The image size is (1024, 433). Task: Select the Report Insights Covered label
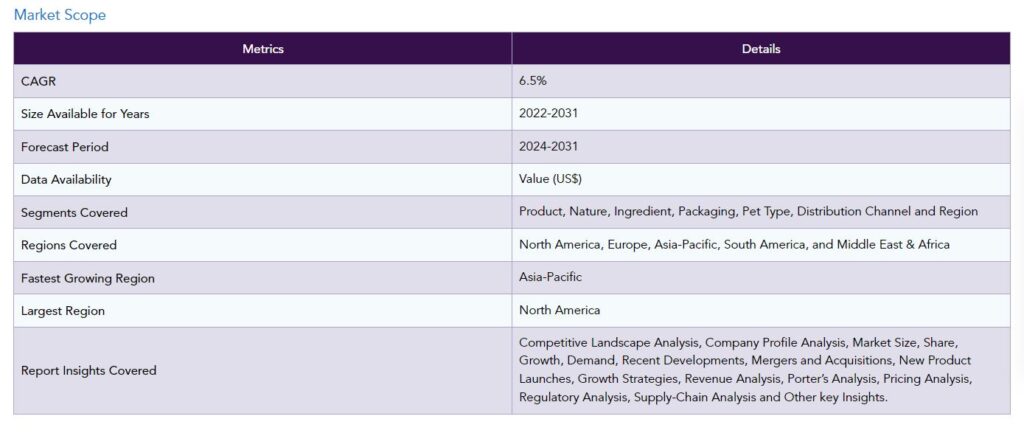click(89, 371)
